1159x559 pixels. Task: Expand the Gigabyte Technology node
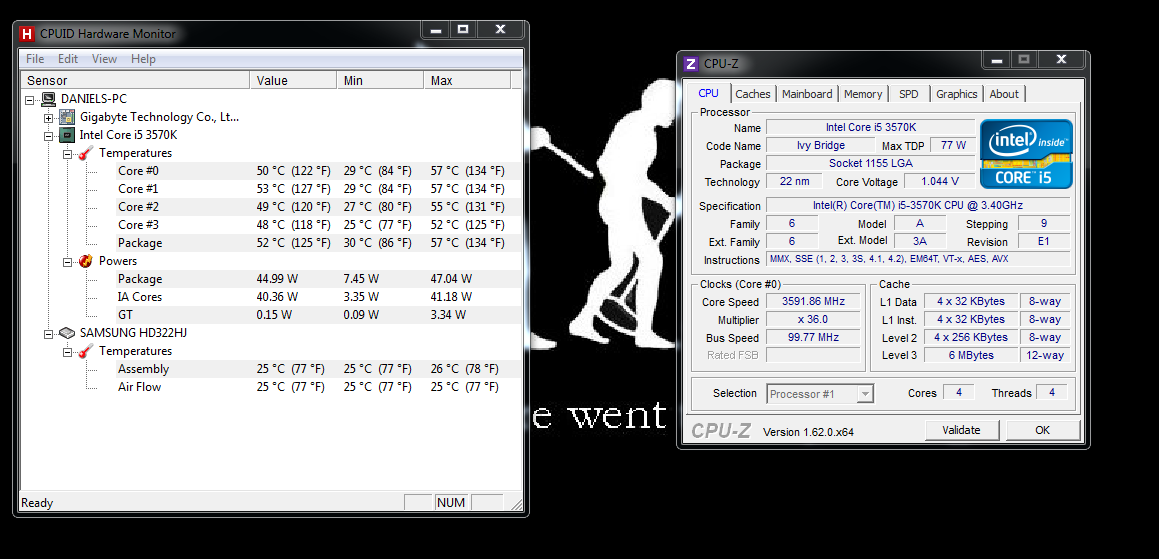click(49, 117)
